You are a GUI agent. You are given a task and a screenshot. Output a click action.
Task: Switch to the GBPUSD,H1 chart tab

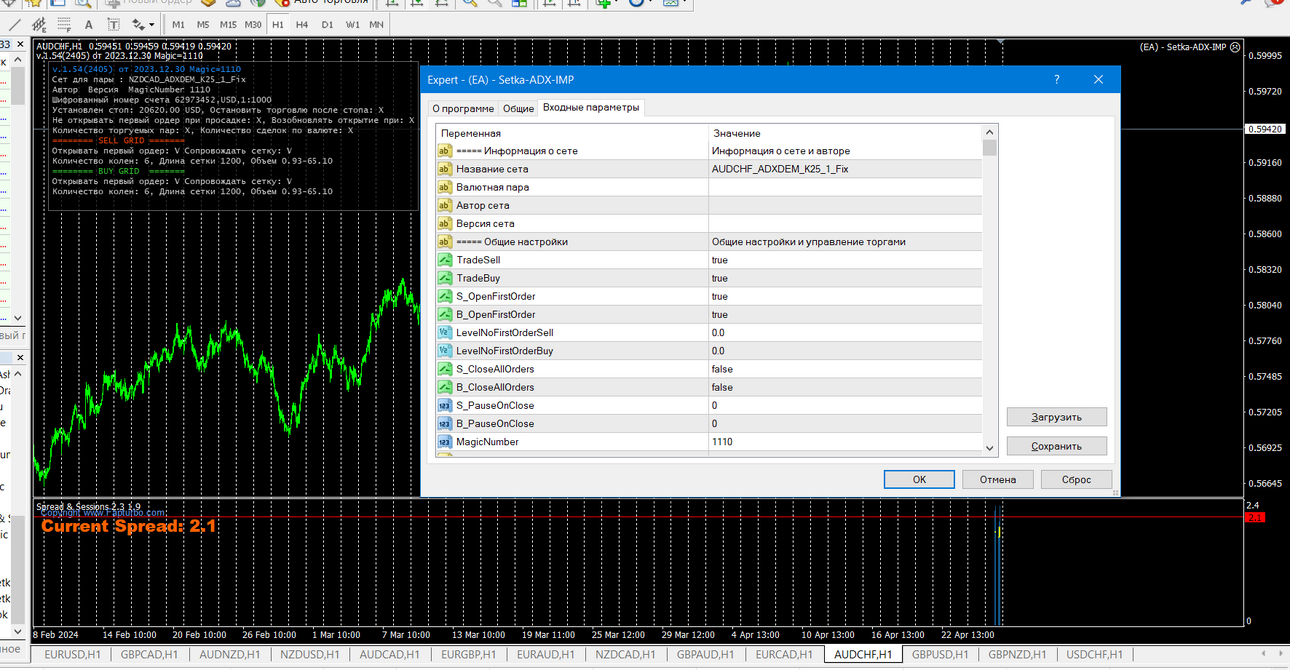pyautogui.click(x=940, y=654)
